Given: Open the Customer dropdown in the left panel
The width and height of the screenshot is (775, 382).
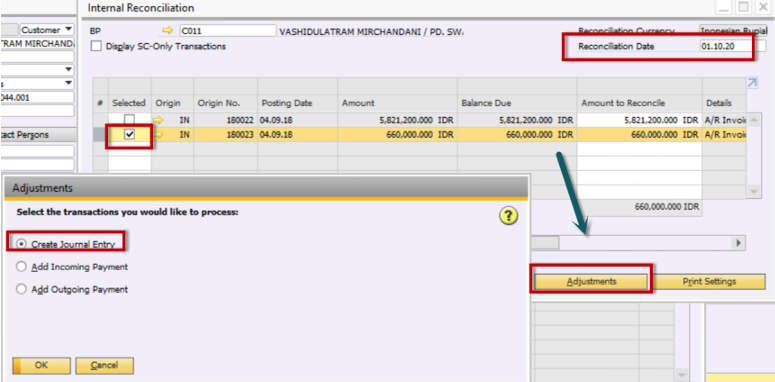Looking at the screenshot, I should [x=68, y=30].
